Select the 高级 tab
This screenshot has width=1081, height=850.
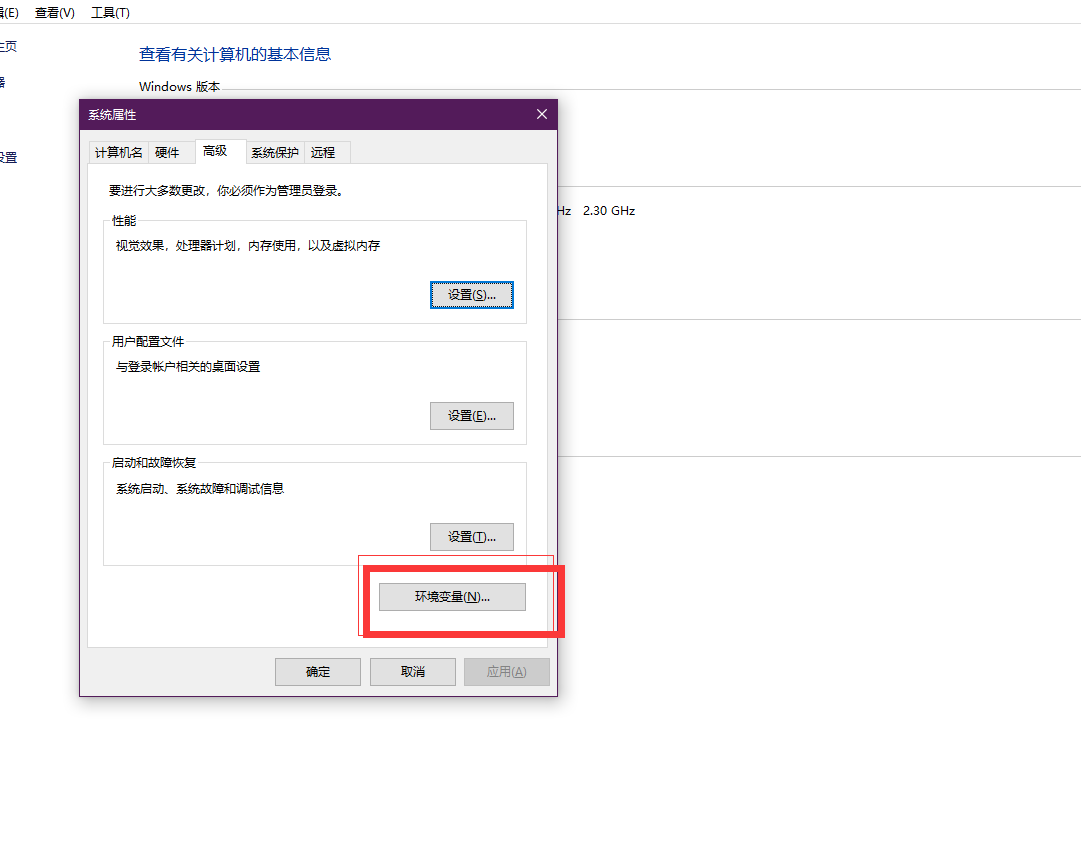(x=215, y=151)
